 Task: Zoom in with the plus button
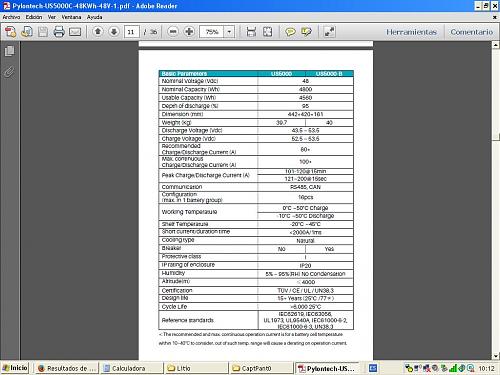(x=189, y=32)
